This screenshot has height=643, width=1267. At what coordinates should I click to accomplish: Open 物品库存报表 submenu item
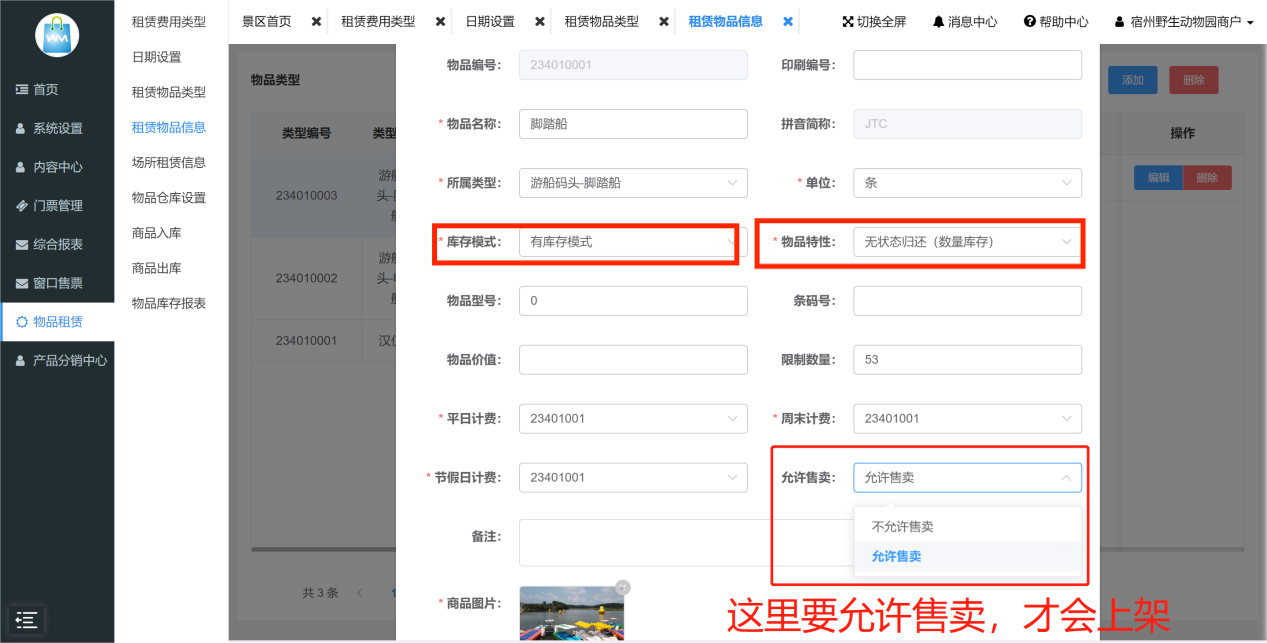[x=169, y=303]
